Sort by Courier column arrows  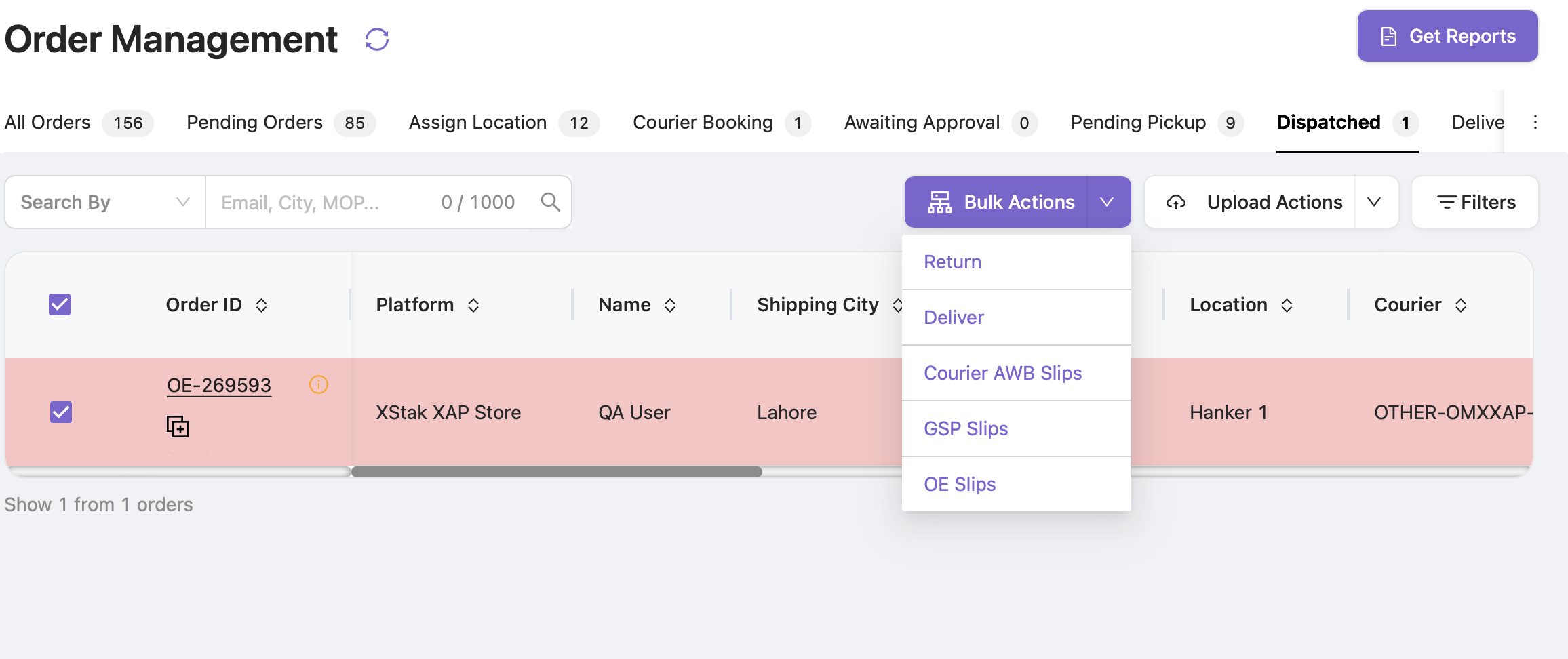tap(1461, 305)
